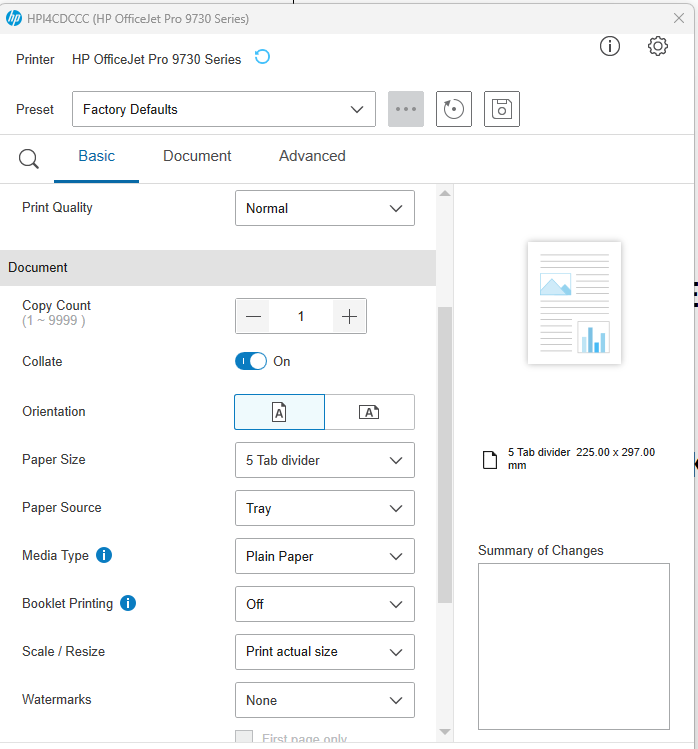698x749 pixels.
Task: Click the HP logo in title bar
Action: 14,18
